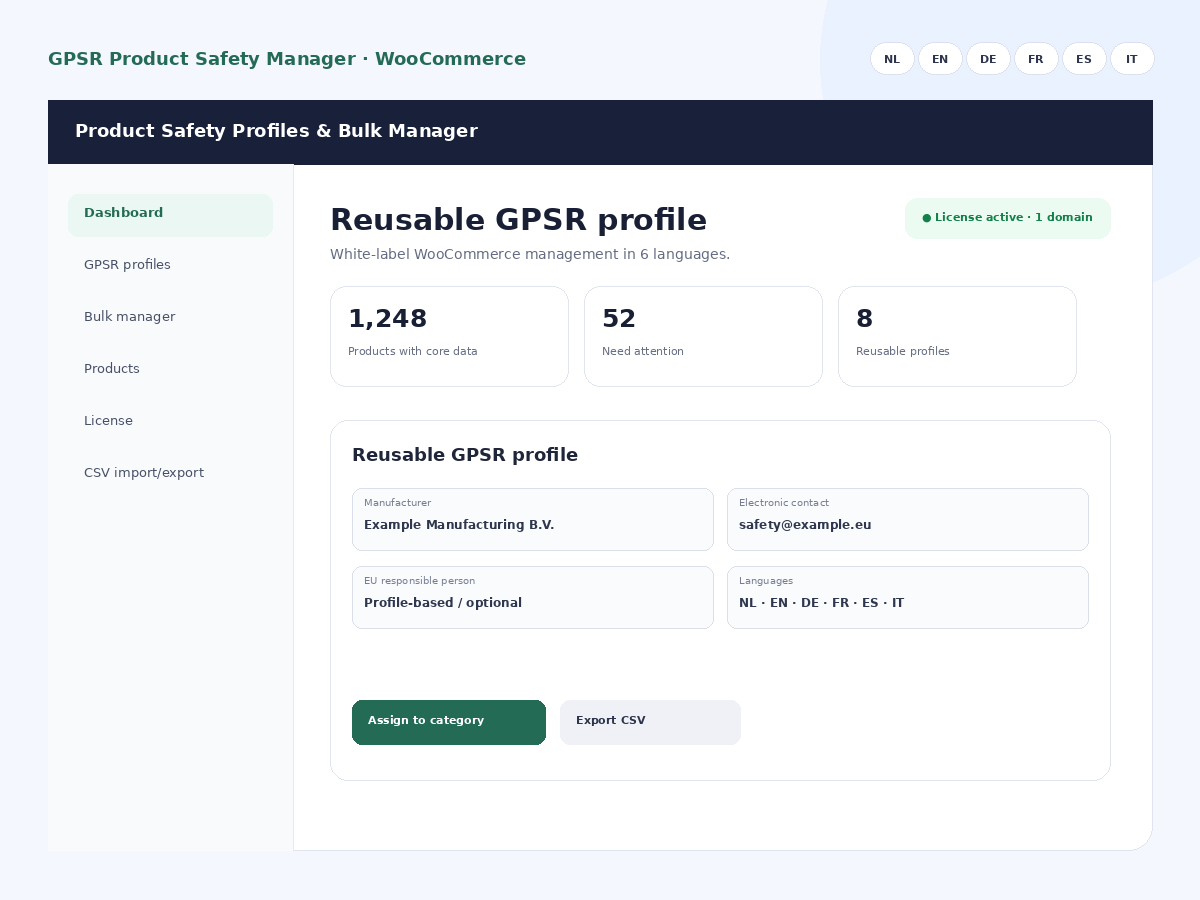Click the Assign to category button

pyautogui.click(x=449, y=722)
